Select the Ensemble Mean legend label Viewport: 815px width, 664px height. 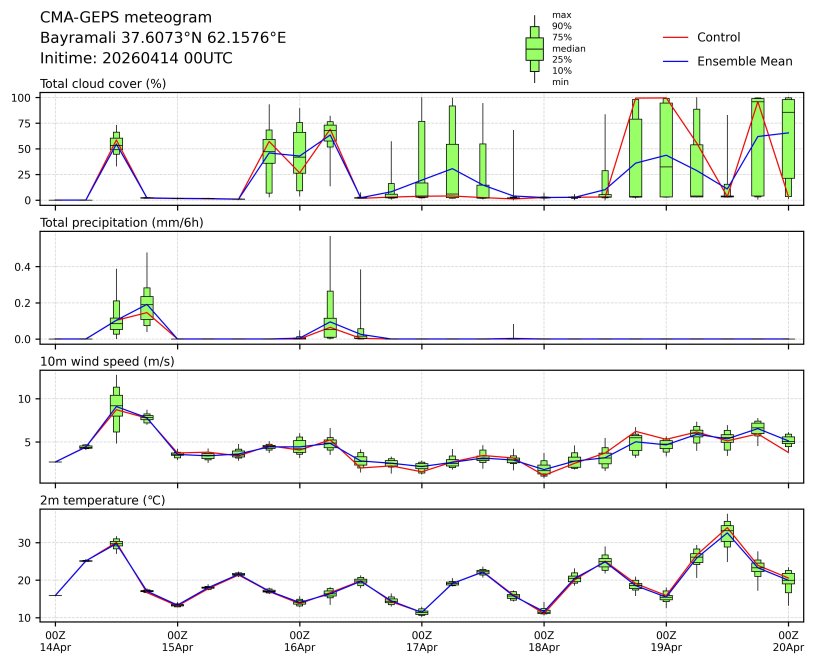[744, 61]
